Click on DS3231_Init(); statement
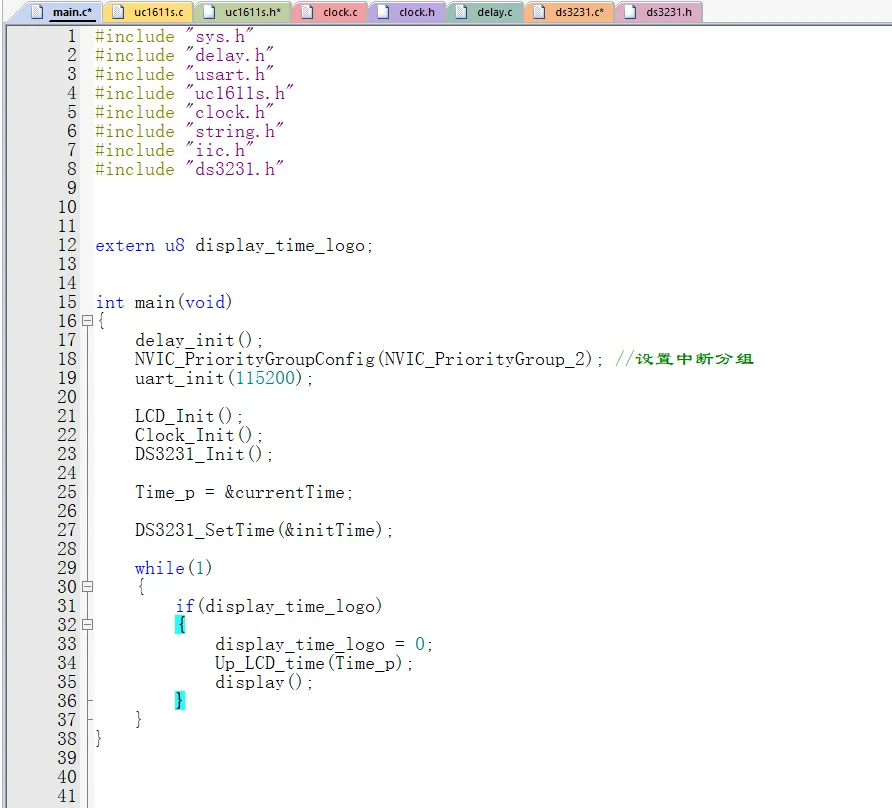 coord(204,454)
